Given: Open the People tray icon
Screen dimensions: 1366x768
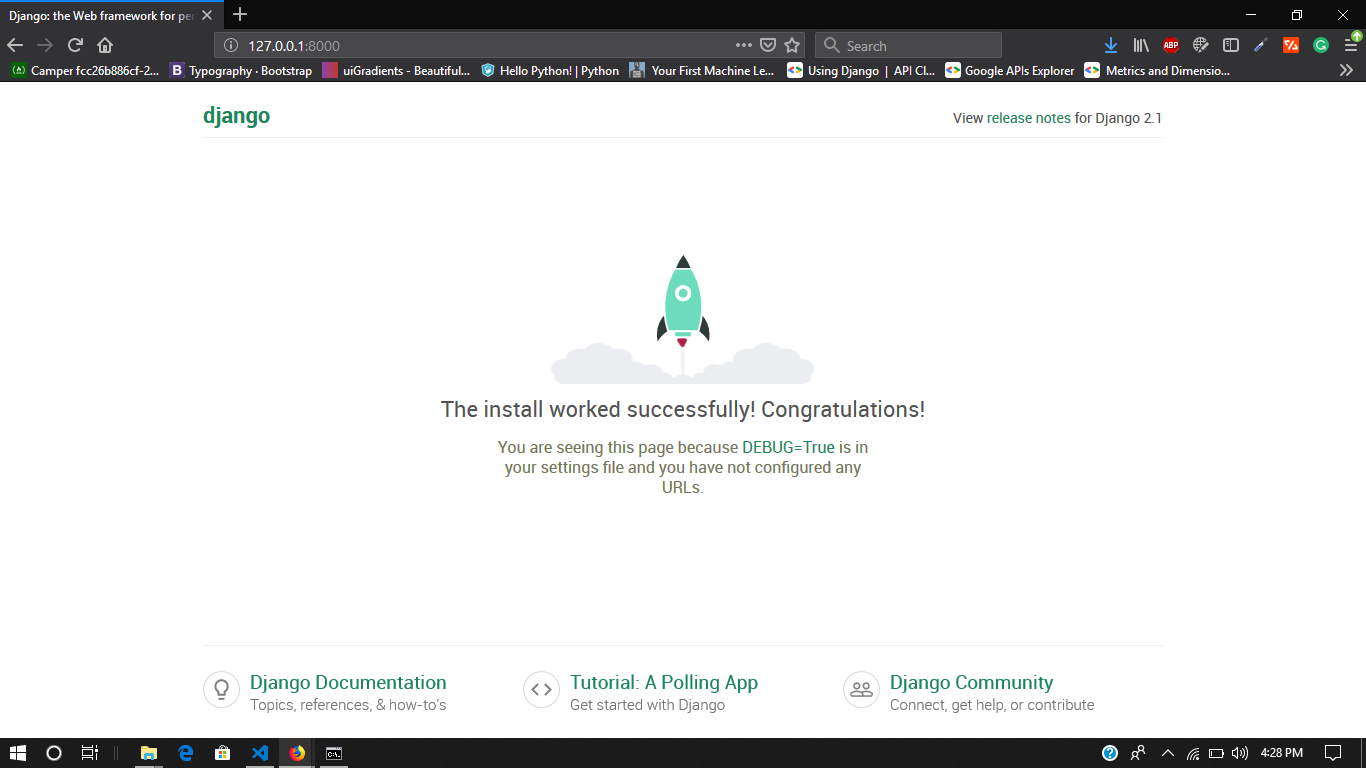Looking at the screenshot, I should pos(1139,753).
